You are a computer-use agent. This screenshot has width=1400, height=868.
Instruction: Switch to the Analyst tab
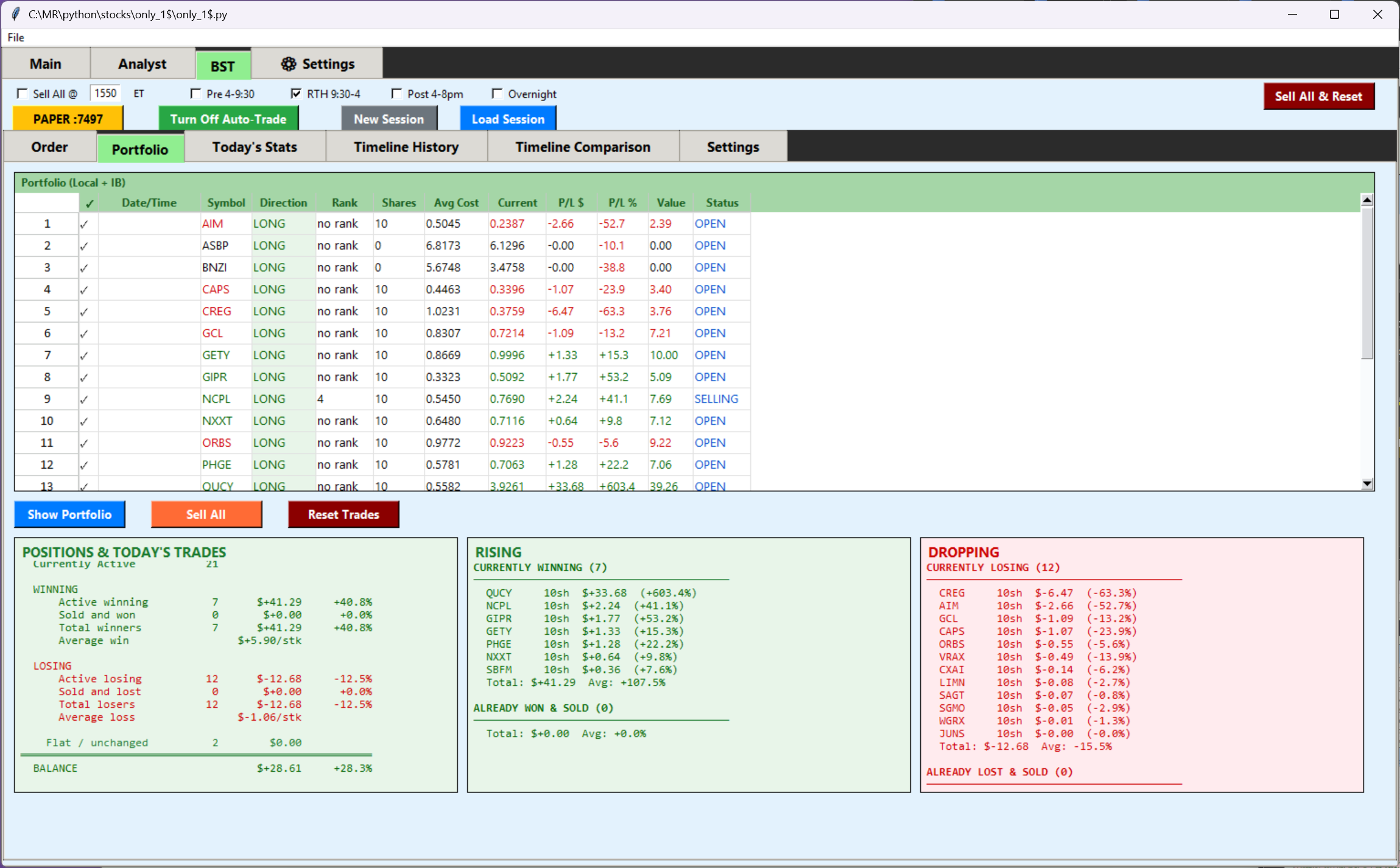(x=142, y=64)
